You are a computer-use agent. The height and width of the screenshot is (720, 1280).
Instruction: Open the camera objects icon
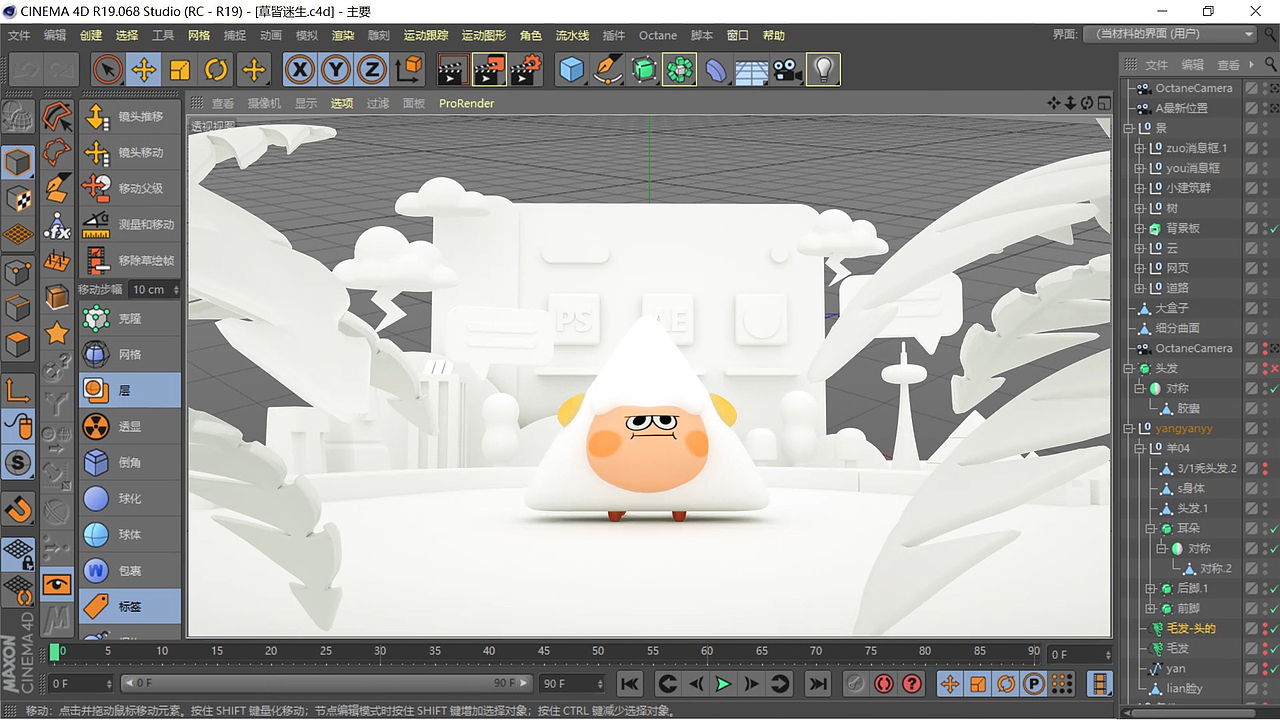click(787, 69)
